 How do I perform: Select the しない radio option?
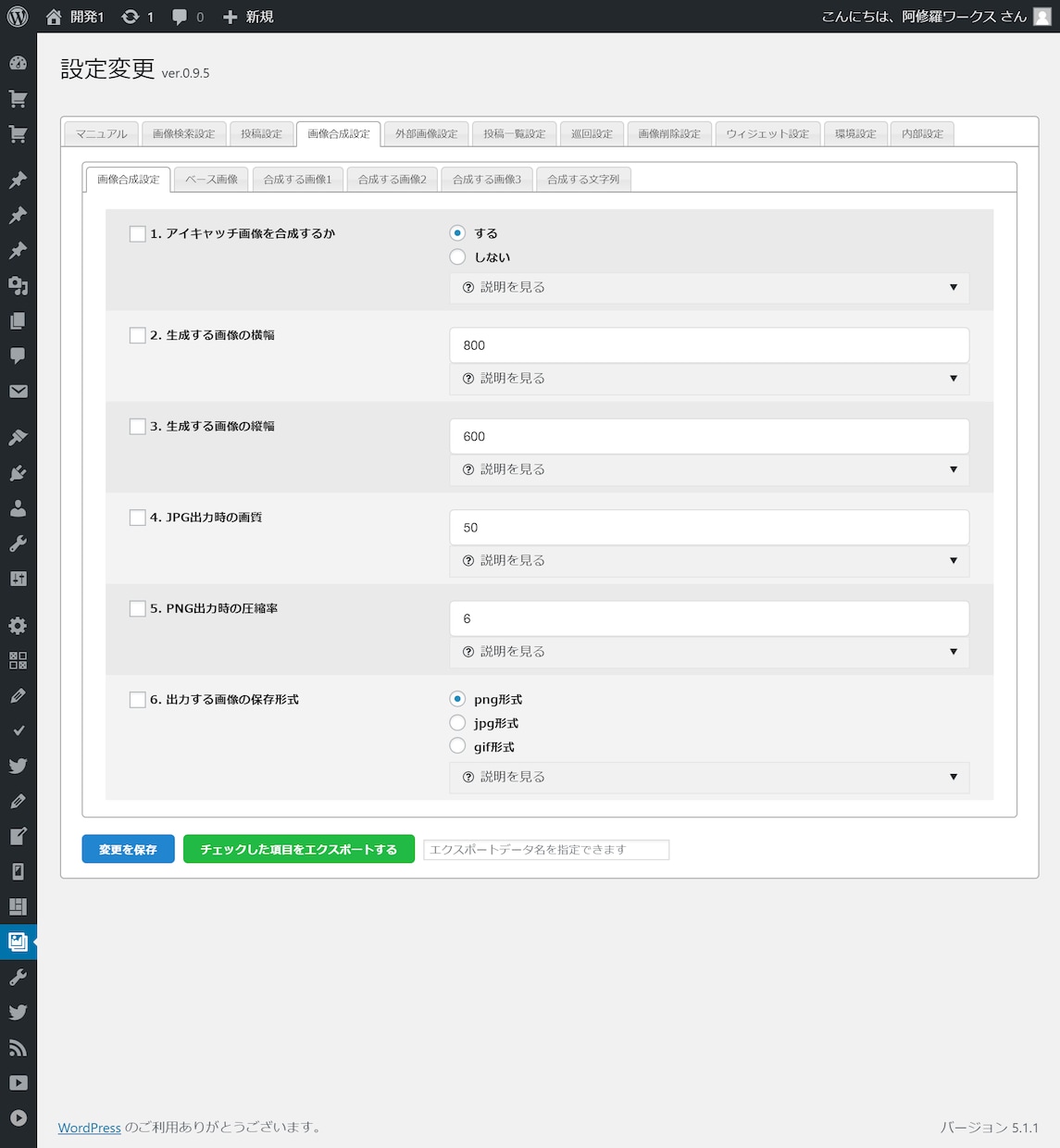point(457,257)
